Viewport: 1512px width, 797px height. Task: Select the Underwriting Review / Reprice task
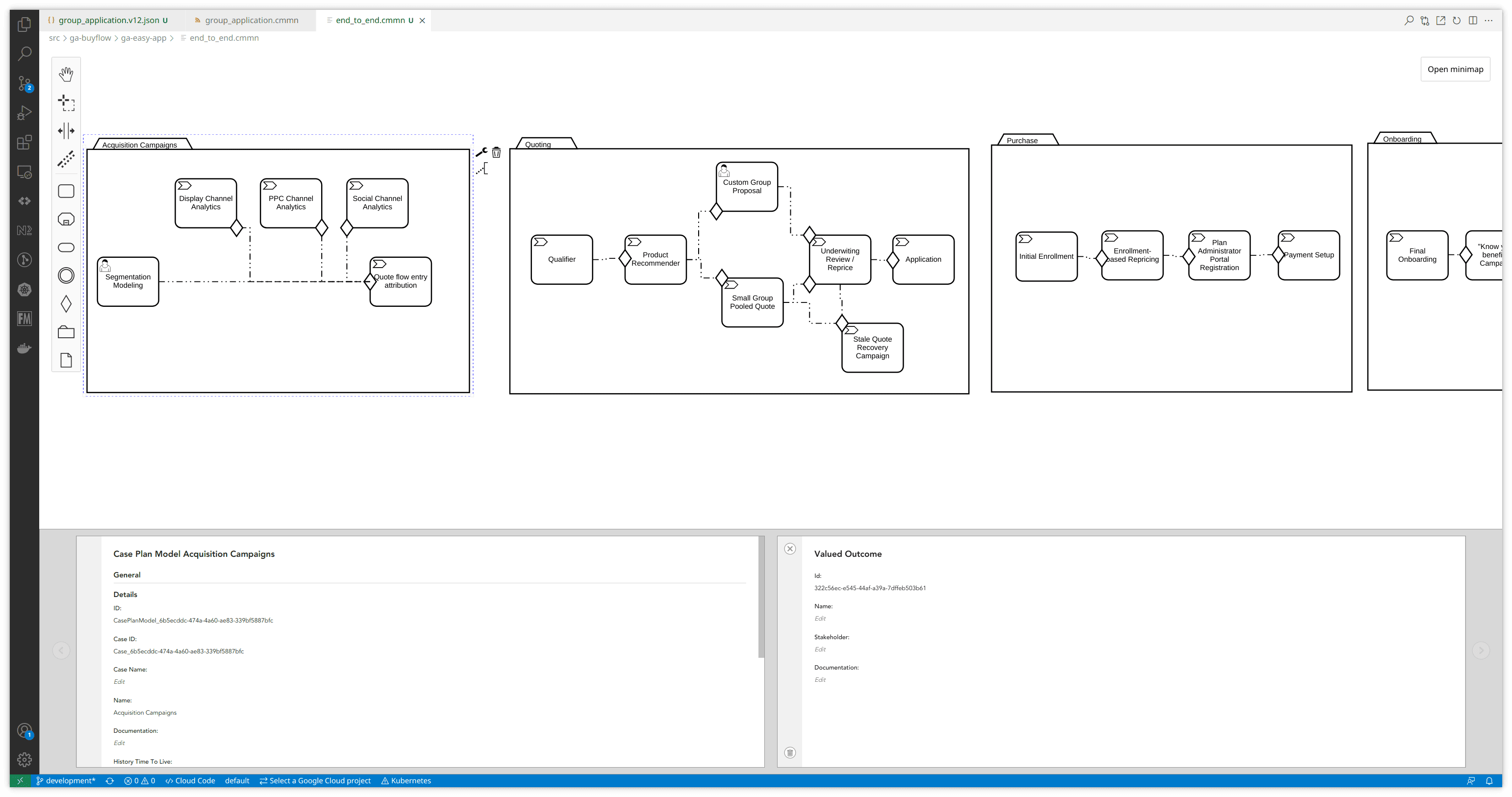pyautogui.click(x=840, y=259)
